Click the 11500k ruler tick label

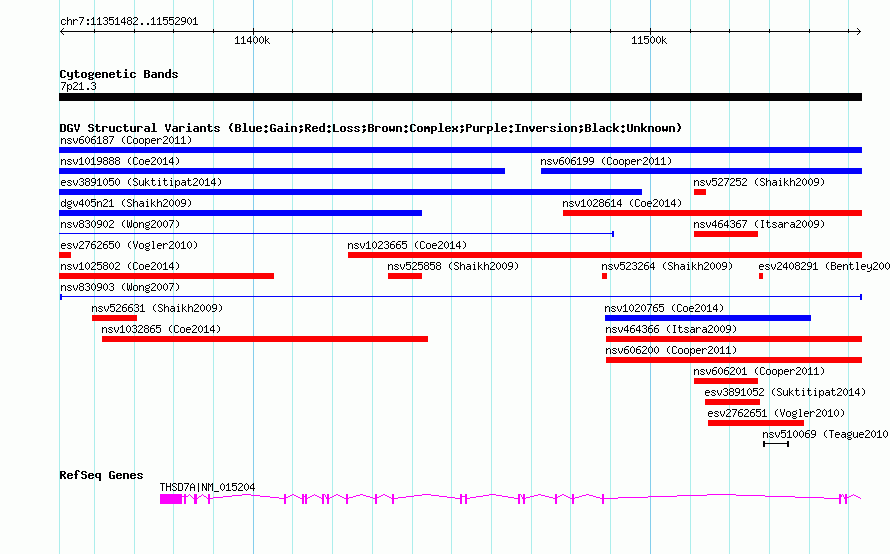pyautogui.click(x=649, y=40)
